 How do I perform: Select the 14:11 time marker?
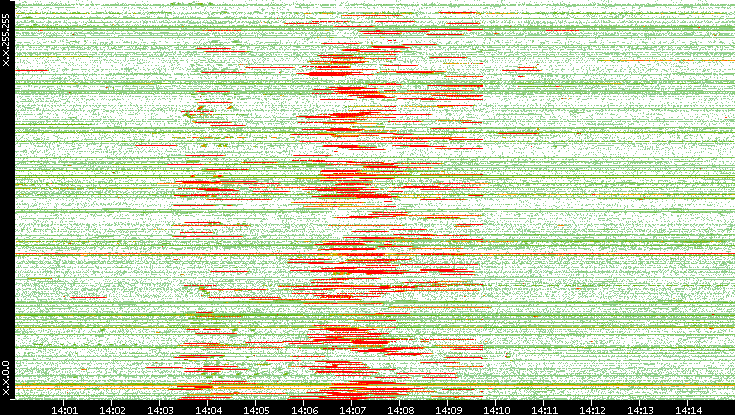pos(544,408)
